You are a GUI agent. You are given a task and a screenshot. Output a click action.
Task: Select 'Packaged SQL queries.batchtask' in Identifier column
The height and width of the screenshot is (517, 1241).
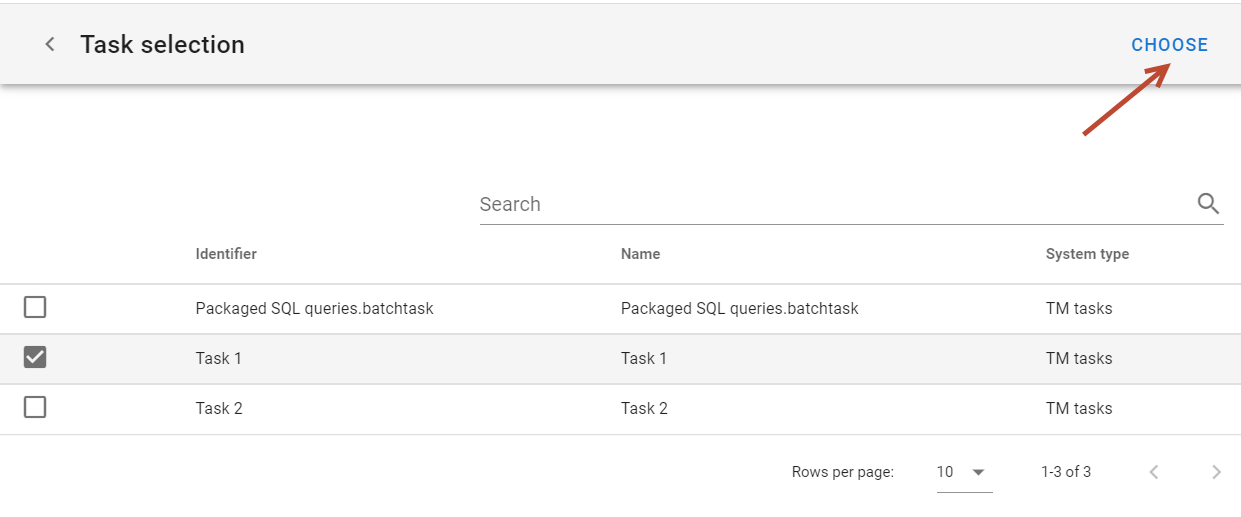pyautogui.click(x=315, y=308)
